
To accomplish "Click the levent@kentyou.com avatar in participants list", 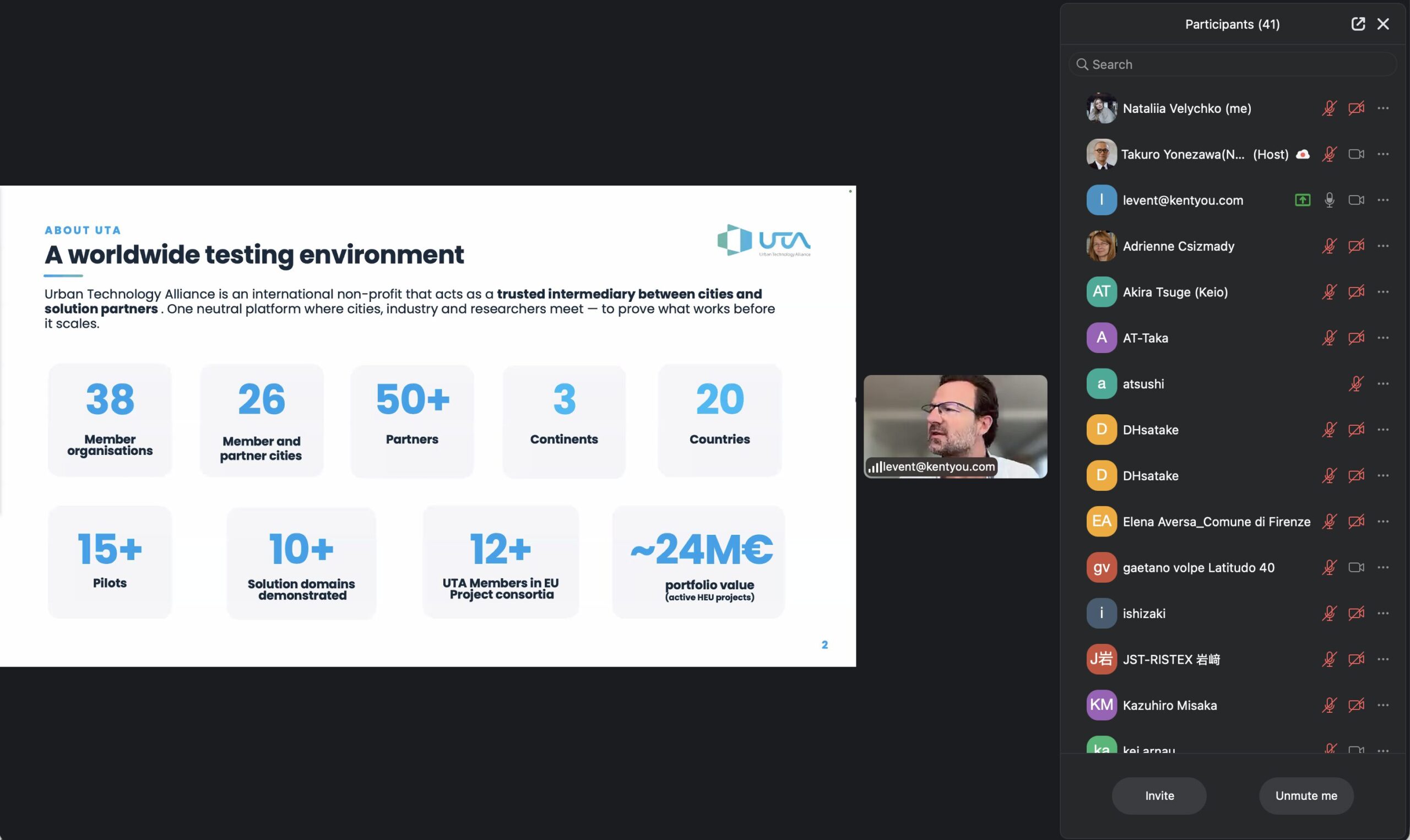I will coord(1101,200).
